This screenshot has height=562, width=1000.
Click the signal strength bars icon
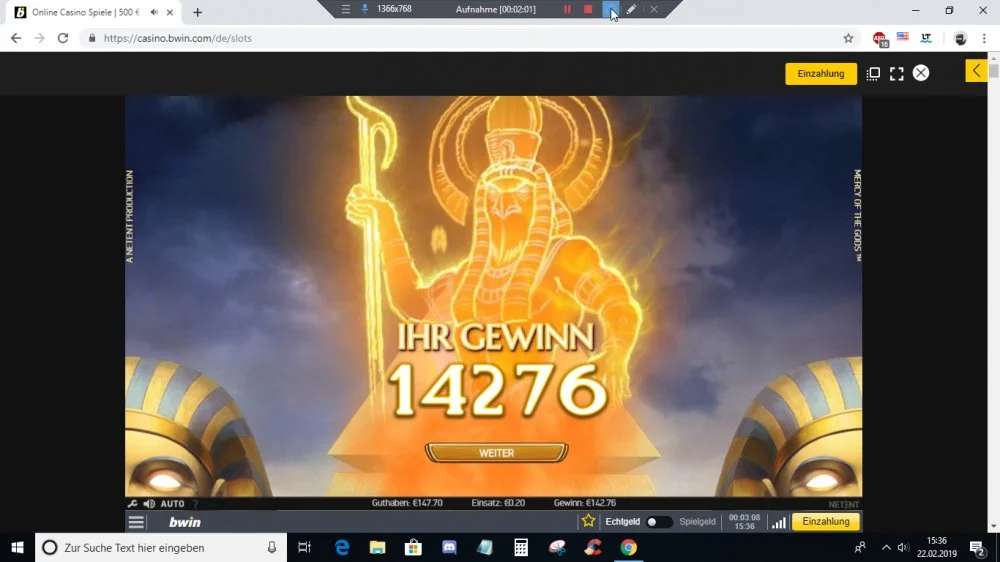click(x=779, y=522)
